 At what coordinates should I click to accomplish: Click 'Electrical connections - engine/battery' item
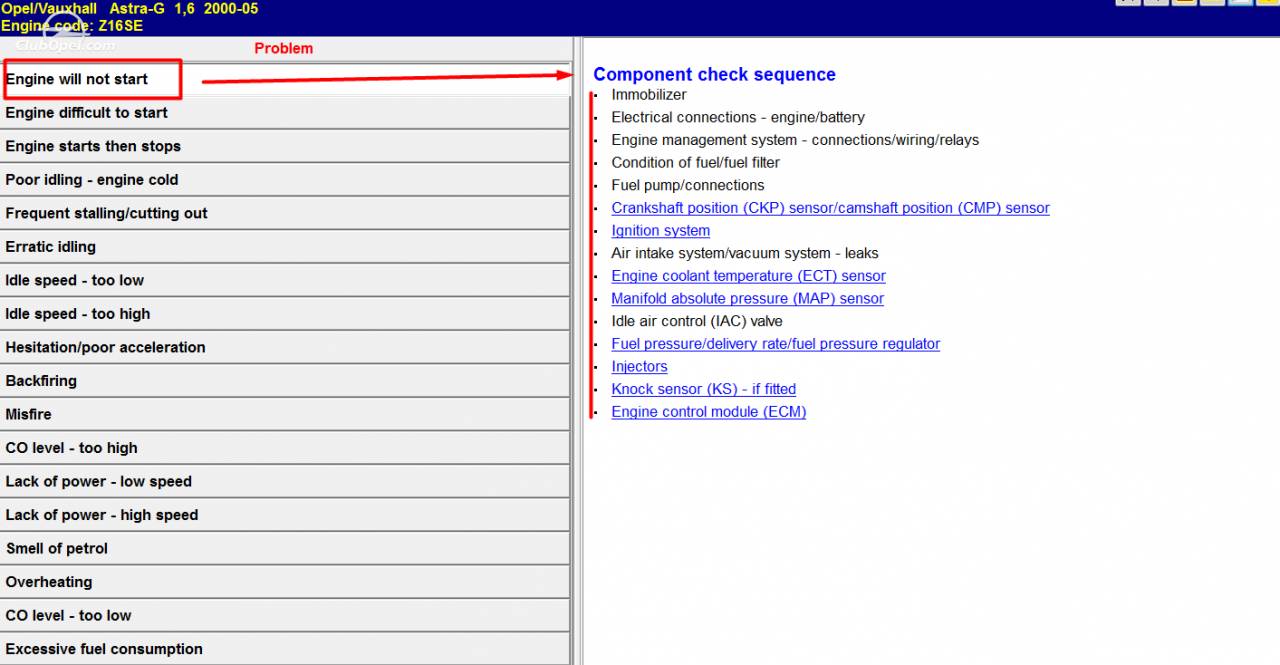(738, 117)
